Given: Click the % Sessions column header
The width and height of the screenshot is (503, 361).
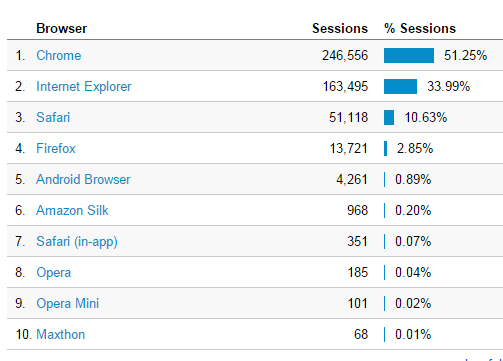Looking at the screenshot, I should pyautogui.click(x=420, y=28).
